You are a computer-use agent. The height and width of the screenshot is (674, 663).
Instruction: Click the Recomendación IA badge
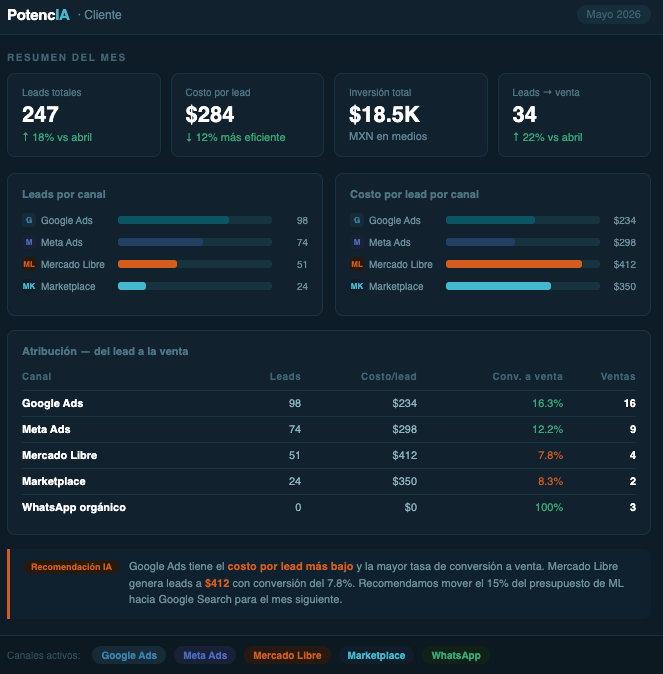click(71, 567)
